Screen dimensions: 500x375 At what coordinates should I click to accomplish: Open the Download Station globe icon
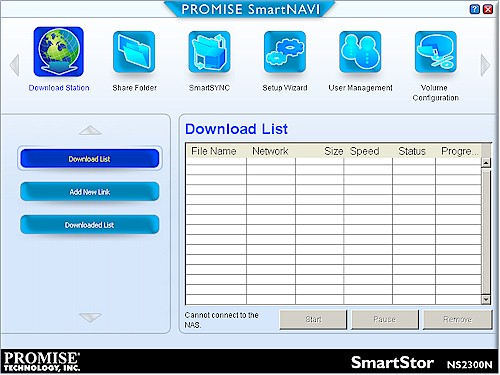pos(59,52)
